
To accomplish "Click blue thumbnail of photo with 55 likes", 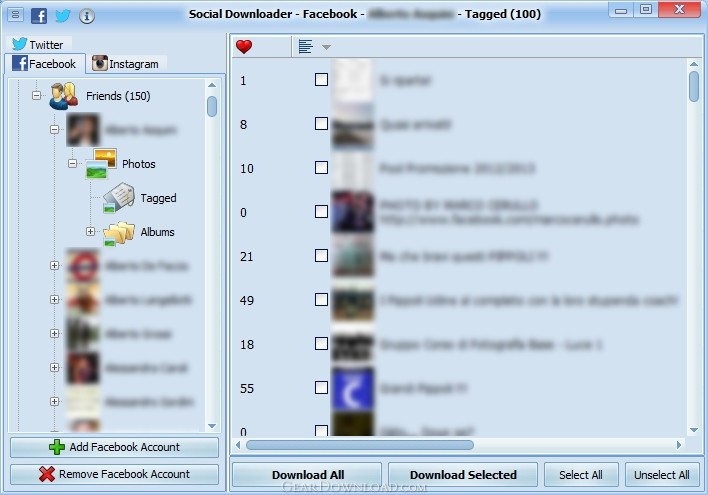I will point(353,389).
